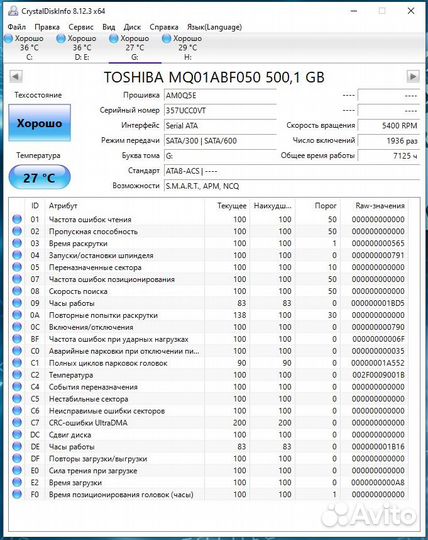Go to next disk with right arrow
The width and height of the screenshot is (428, 540).
tap(413, 76)
